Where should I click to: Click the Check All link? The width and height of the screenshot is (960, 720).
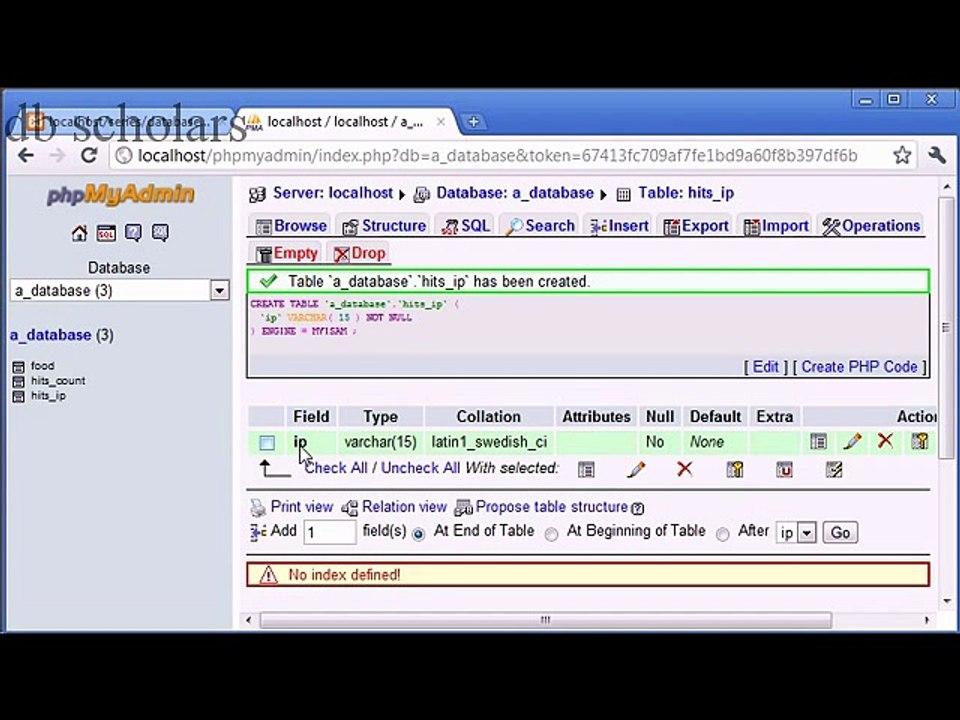(x=336, y=468)
